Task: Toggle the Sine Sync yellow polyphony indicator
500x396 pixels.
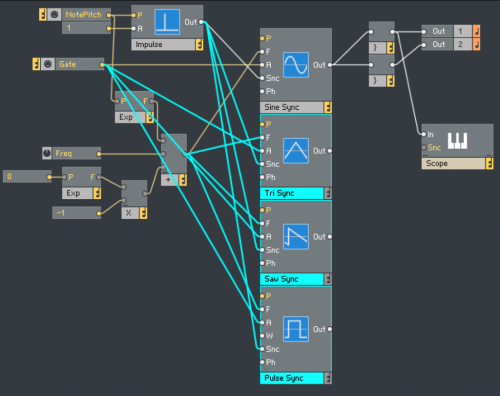Action: click(328, 107)
